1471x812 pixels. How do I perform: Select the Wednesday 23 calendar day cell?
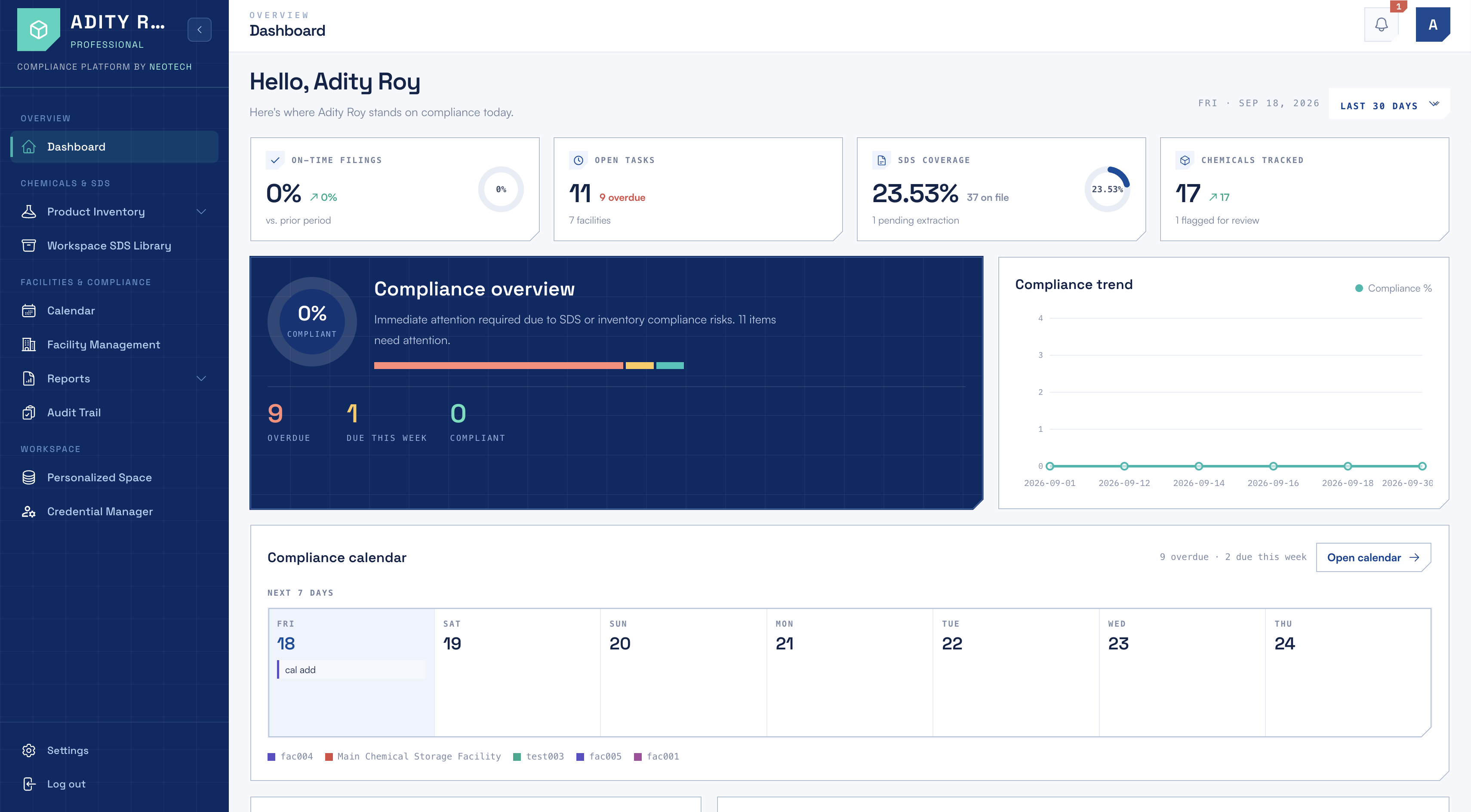click(1182, 673)
